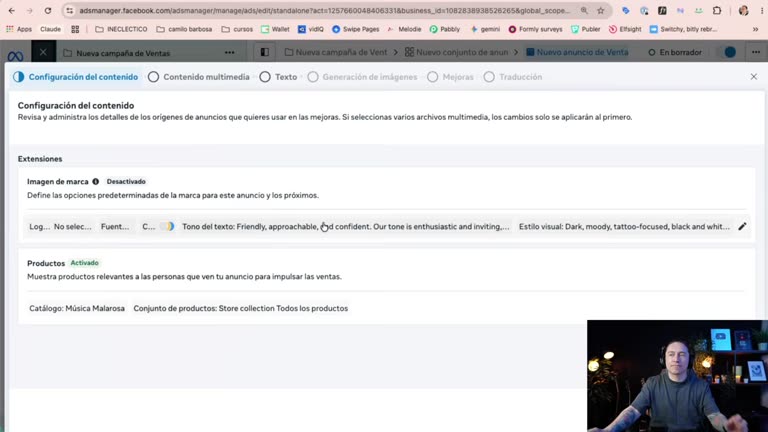Screen dimensions: 768x432
Task: Open browser extensions puzzle icon
Action: pyautogui.click(x=717, y=10)
